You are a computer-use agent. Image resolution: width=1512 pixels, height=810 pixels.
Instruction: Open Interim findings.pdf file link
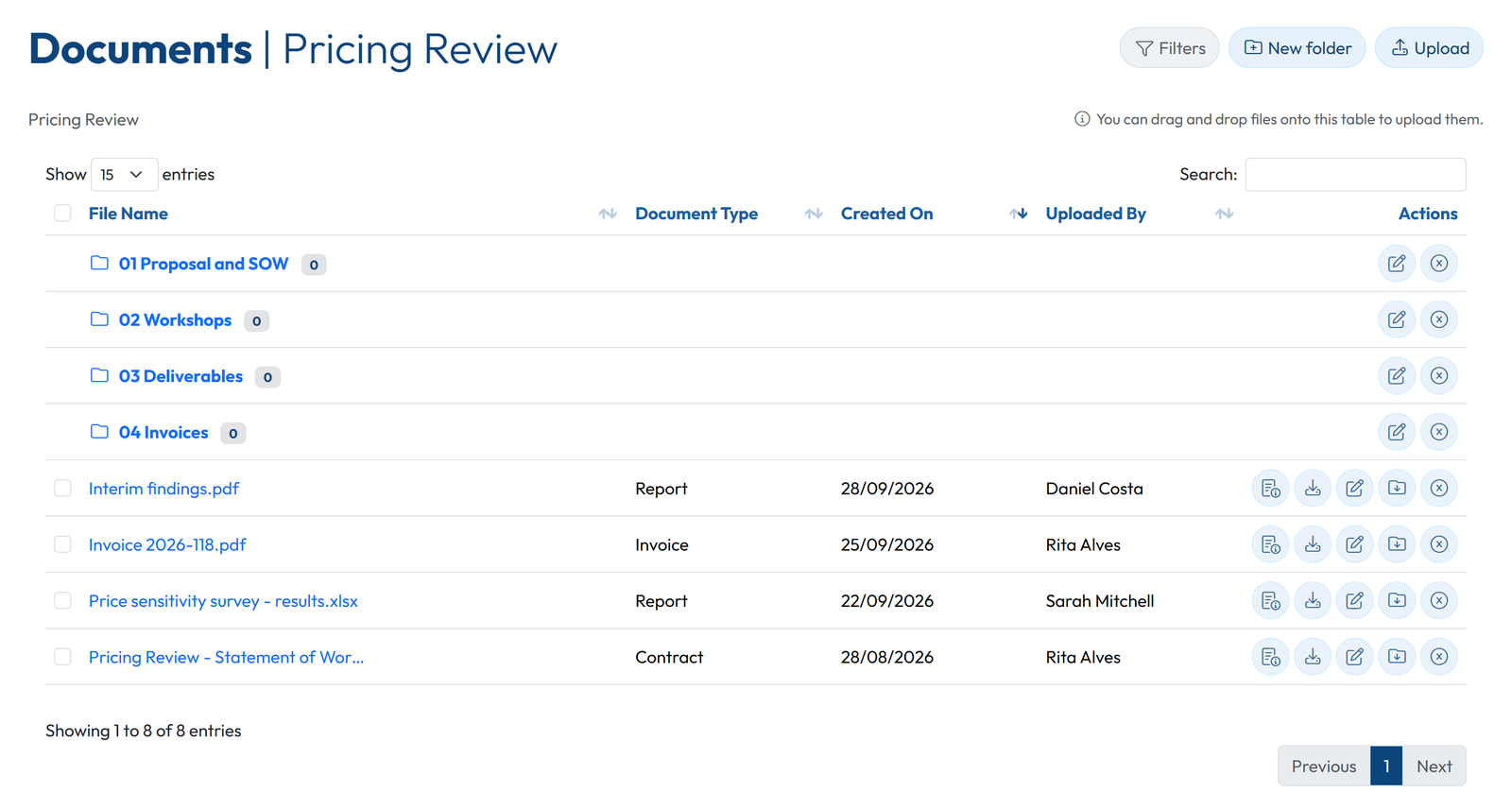point(163,489)
